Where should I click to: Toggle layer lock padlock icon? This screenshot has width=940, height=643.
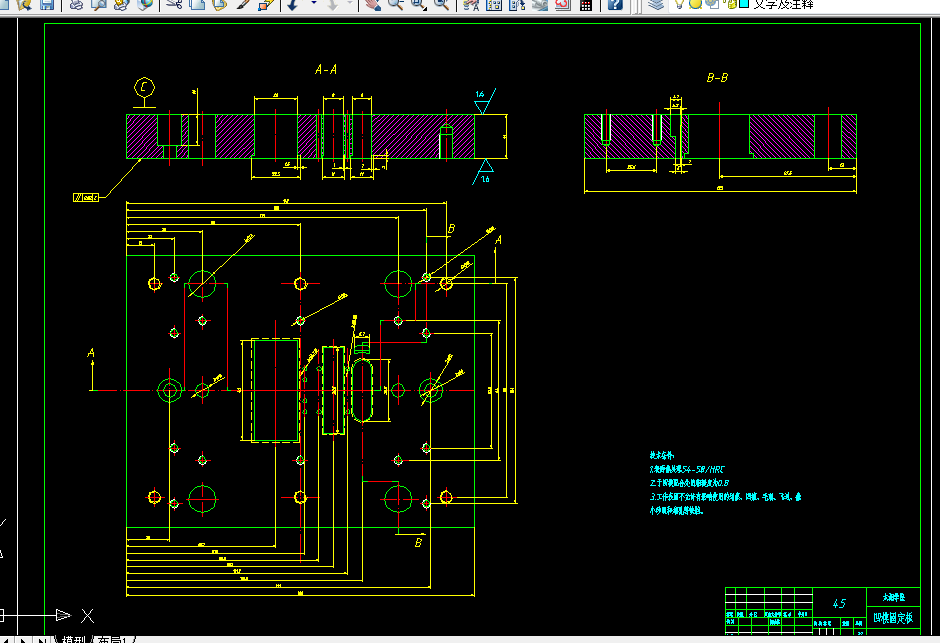point(730,4)
